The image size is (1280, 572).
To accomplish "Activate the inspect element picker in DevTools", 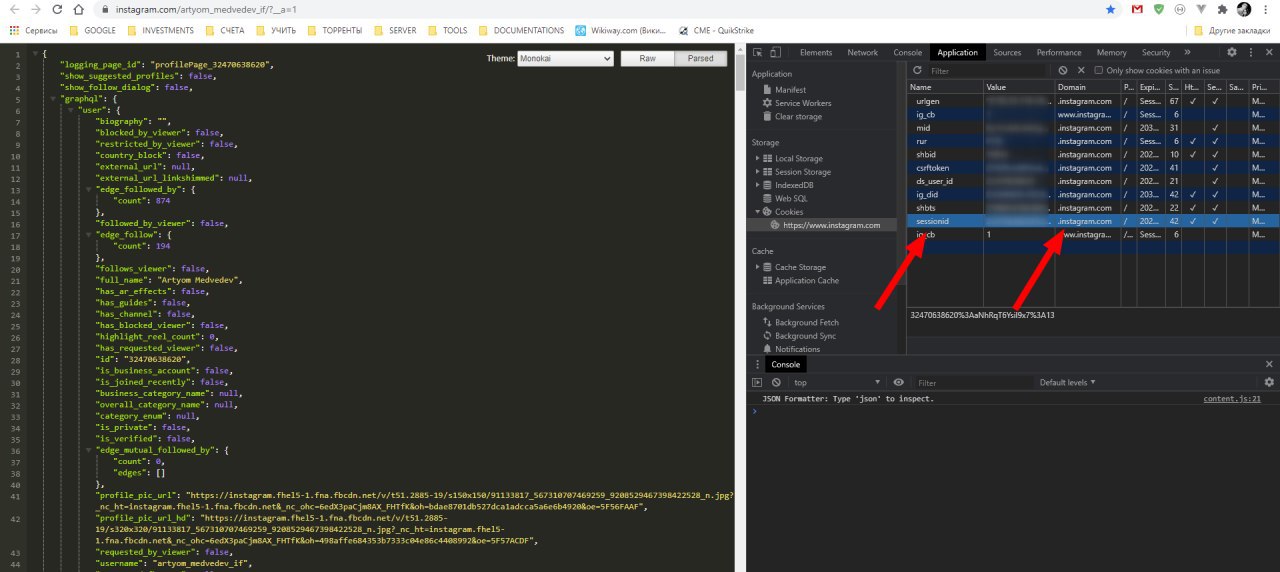I will coord(759,52).
